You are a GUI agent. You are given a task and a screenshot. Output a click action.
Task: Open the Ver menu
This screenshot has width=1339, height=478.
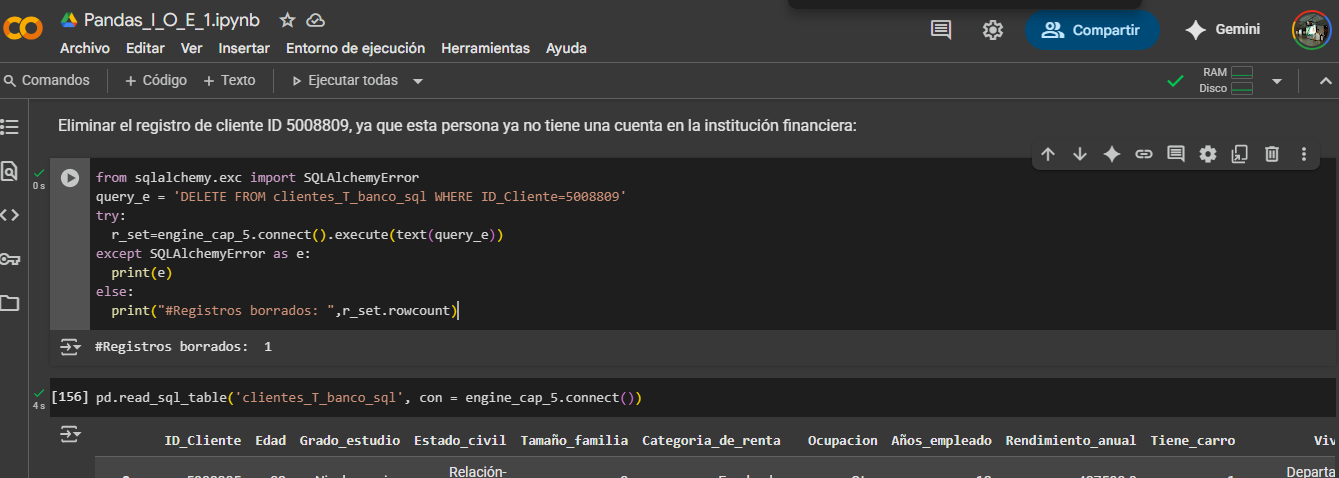(x=191, y=48)
